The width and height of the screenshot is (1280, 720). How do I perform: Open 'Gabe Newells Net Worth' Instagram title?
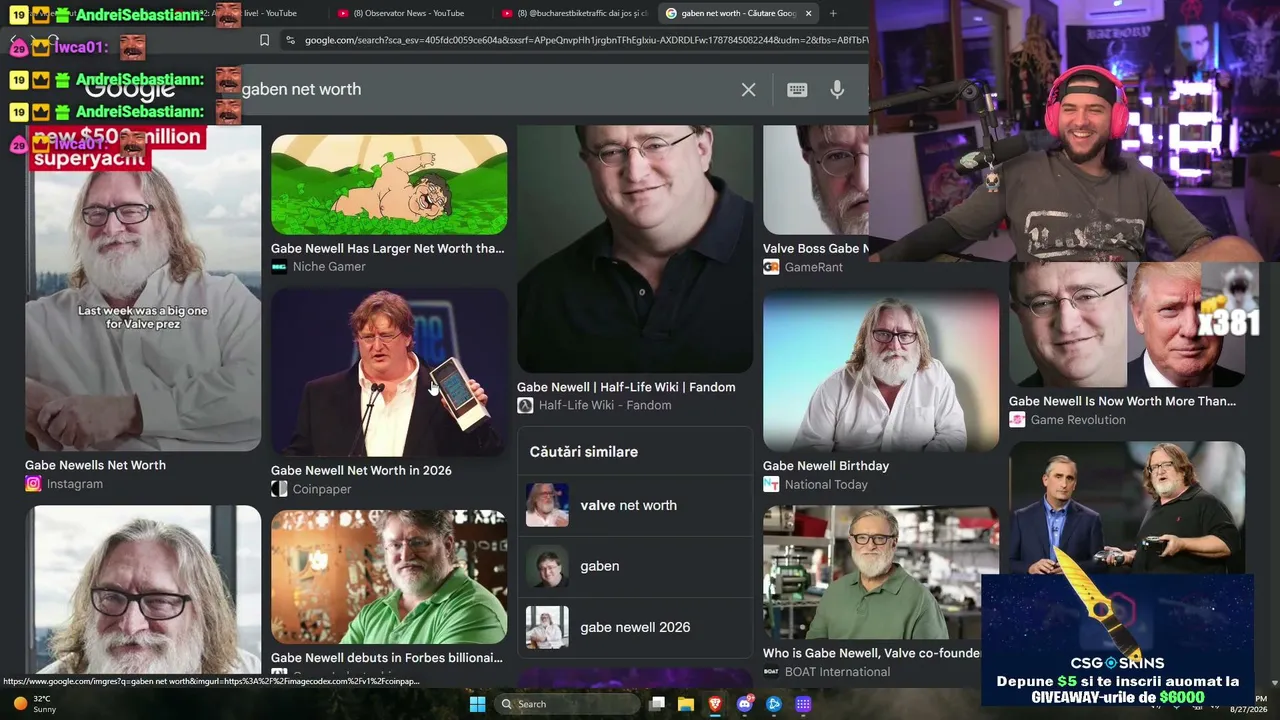coord(95,465)
